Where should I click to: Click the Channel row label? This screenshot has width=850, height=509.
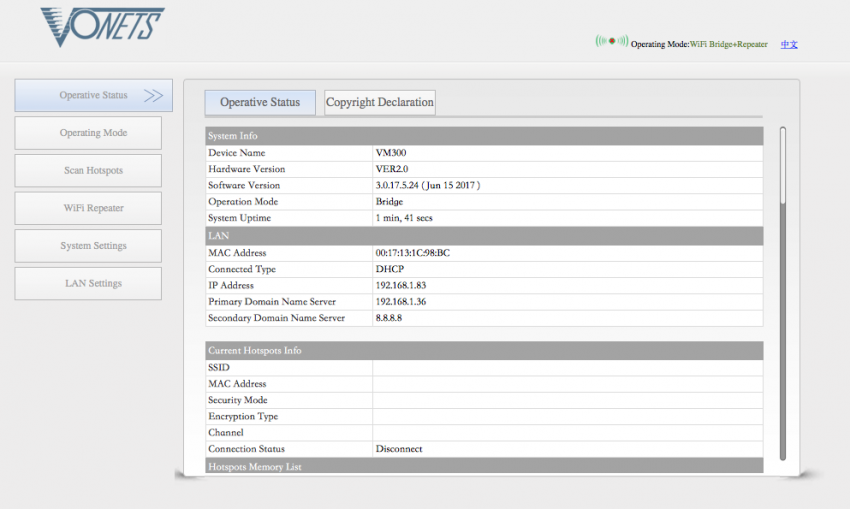(x=226, y=433)
